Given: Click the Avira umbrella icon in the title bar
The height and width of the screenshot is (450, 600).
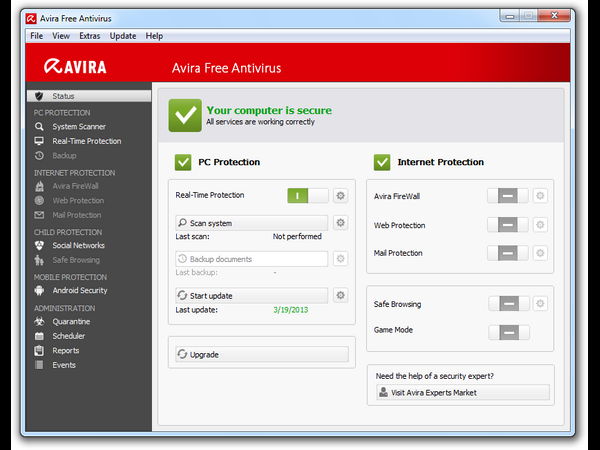Looking at the screenshot, I should pyautogui.click(x=31, y=18).
